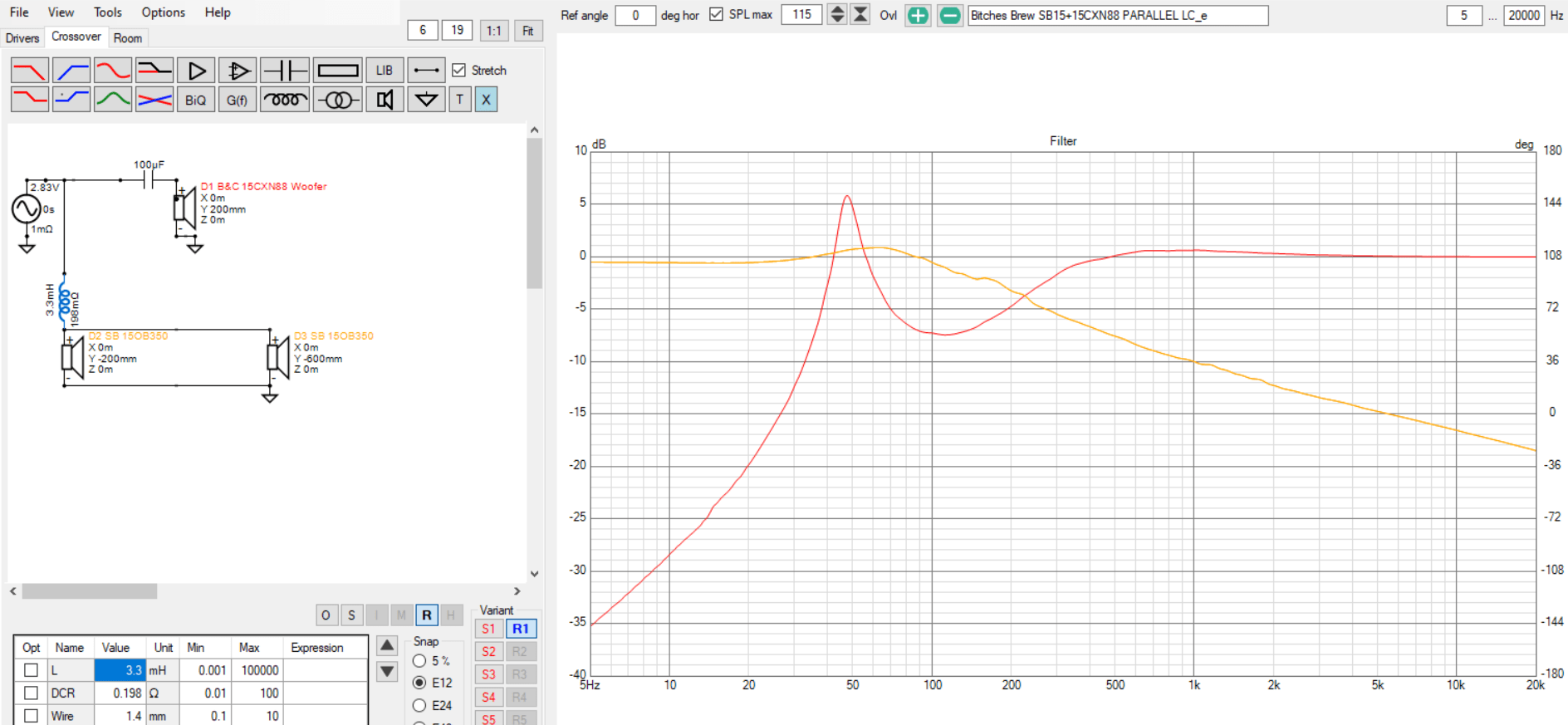Check the Opt box for L row

coord(32,670)
